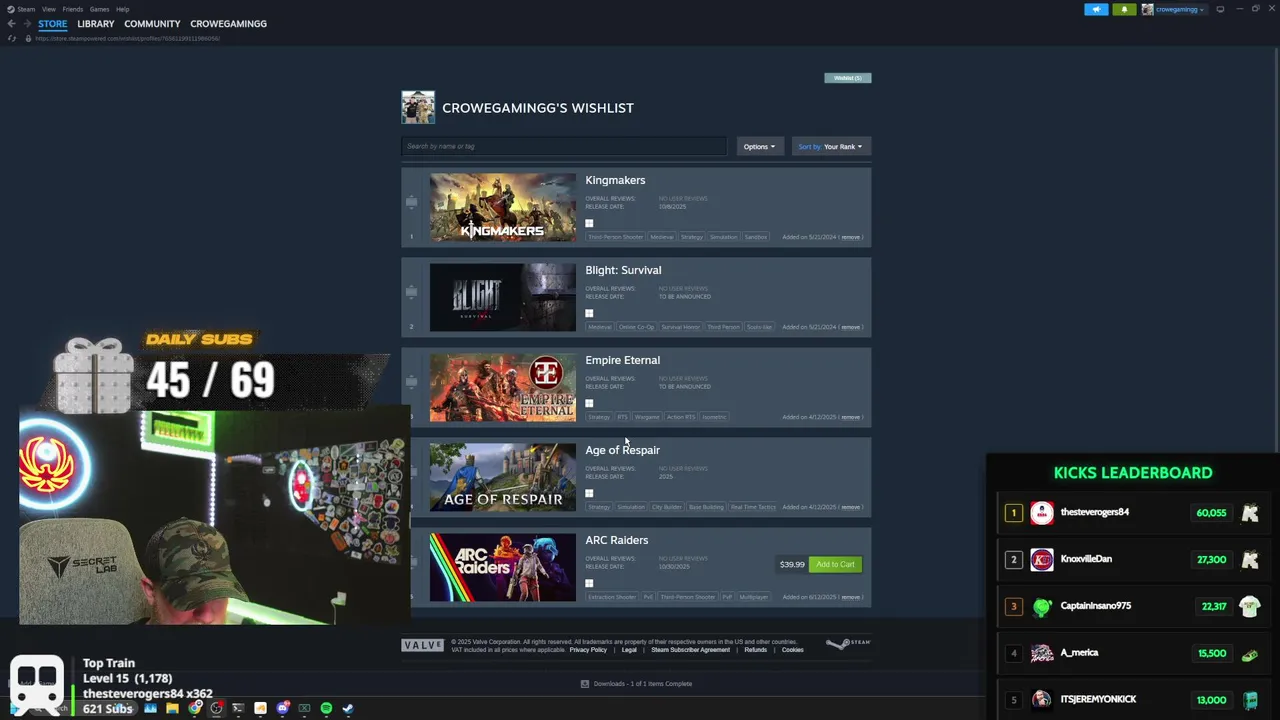Image resolution: width=1280 pixels, height=720 pixels.
Task: Click the Windows platform icon under Empire Eternal
Action: pos(589,403)
